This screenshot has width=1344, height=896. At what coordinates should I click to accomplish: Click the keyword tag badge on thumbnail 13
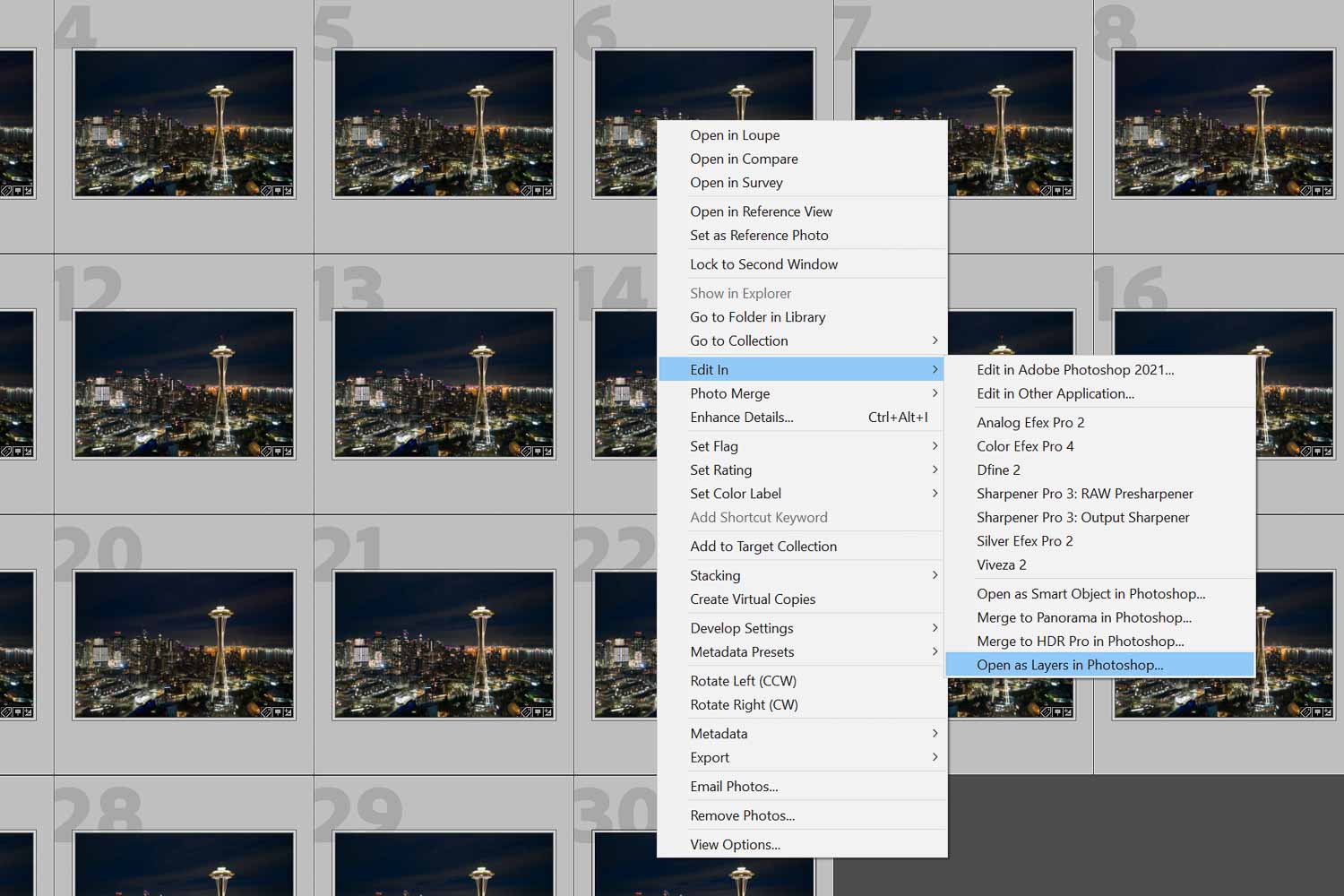[x=526, y=452]
